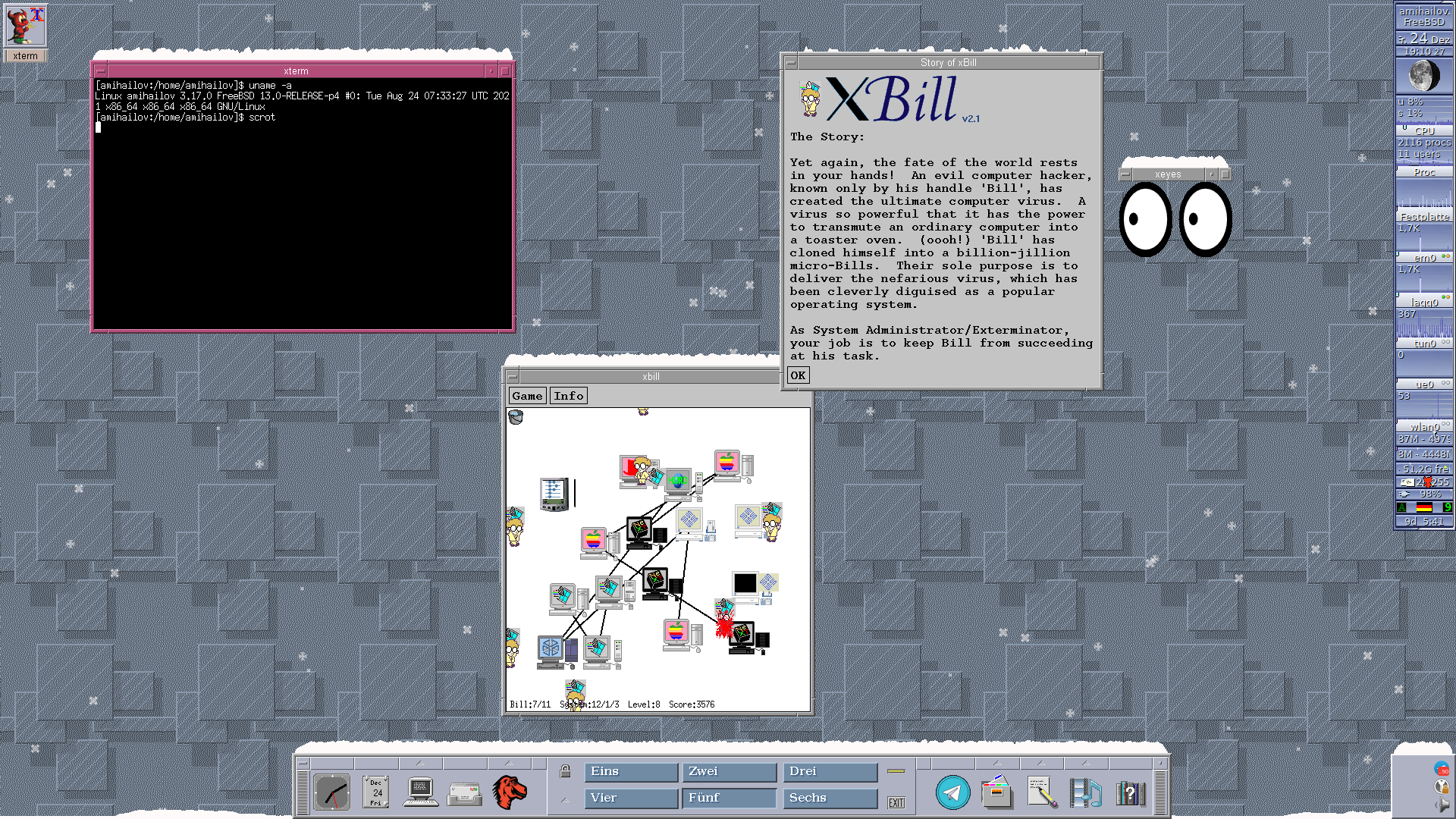Toggle the panel lock icon
The height and width of the screenshot is (819, 1456).
click(x=565, y=771)
